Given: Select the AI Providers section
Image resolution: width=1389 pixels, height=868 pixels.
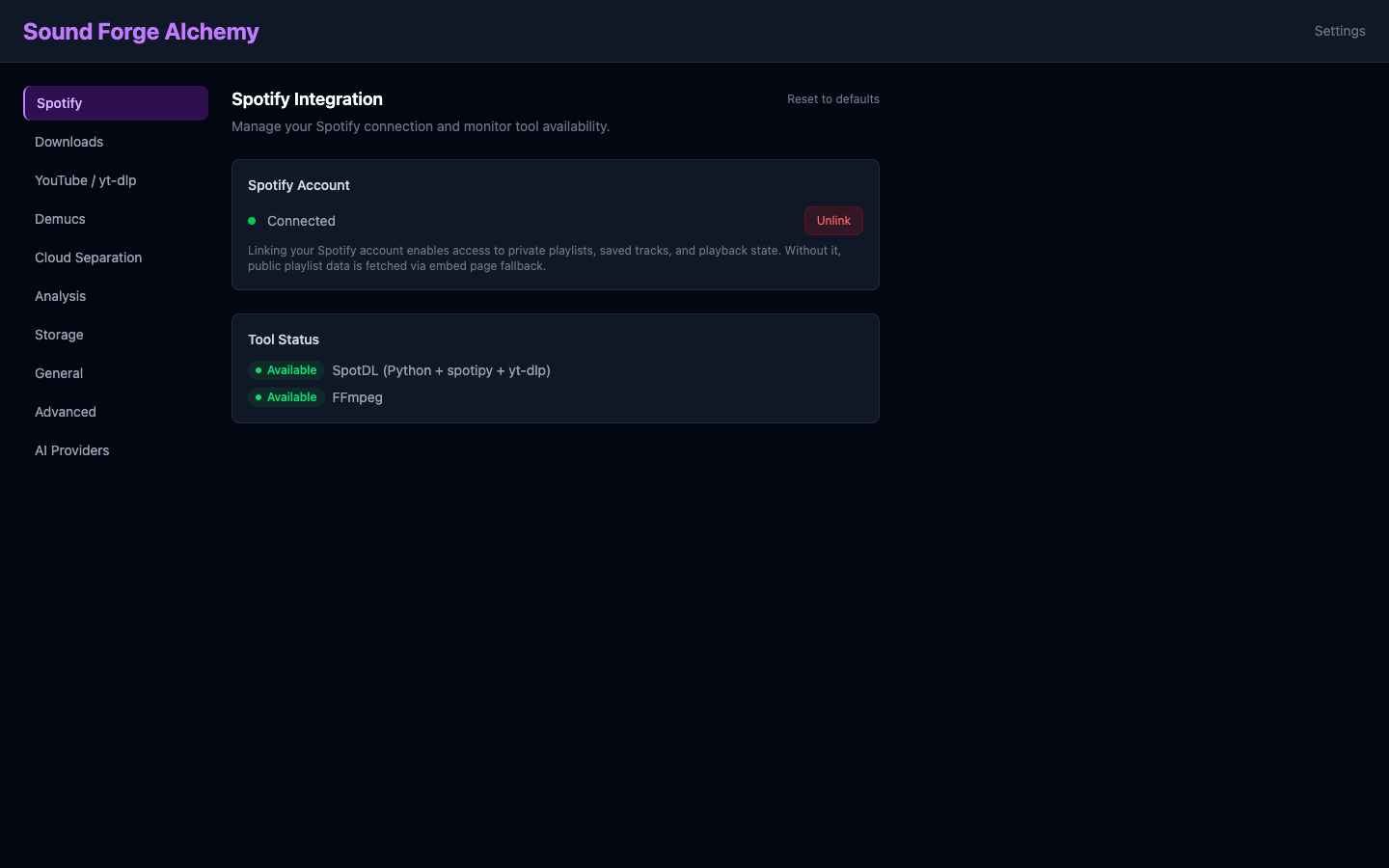Looking at the screenshot, I should (71, 450).
